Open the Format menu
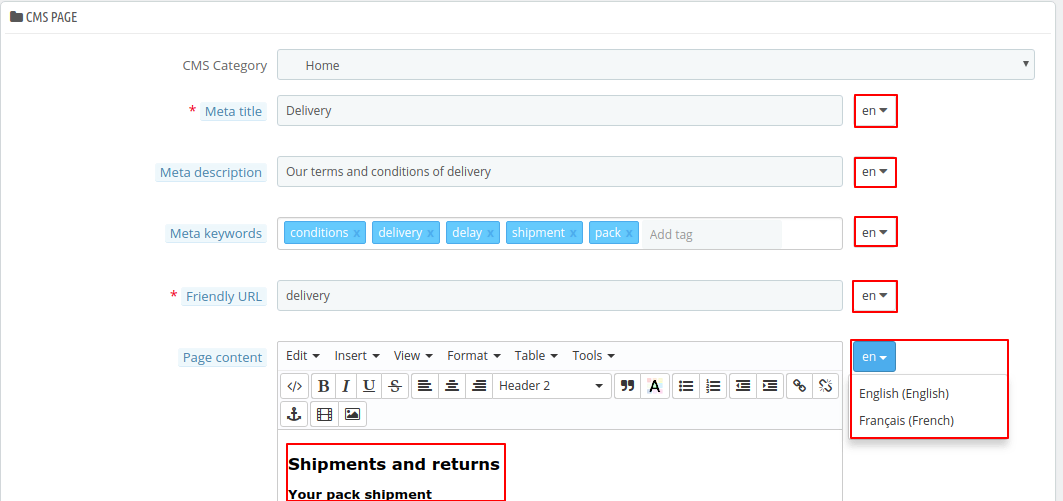 tap(473, 356)
